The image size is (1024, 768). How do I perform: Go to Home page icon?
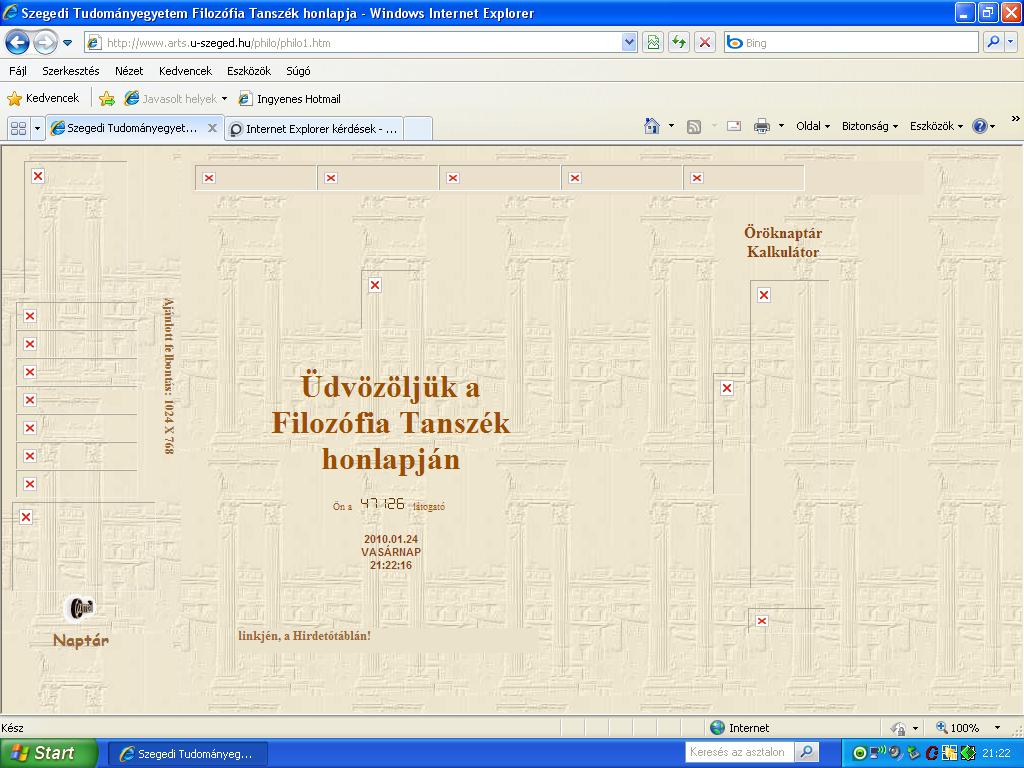click(x=652, y=126)
